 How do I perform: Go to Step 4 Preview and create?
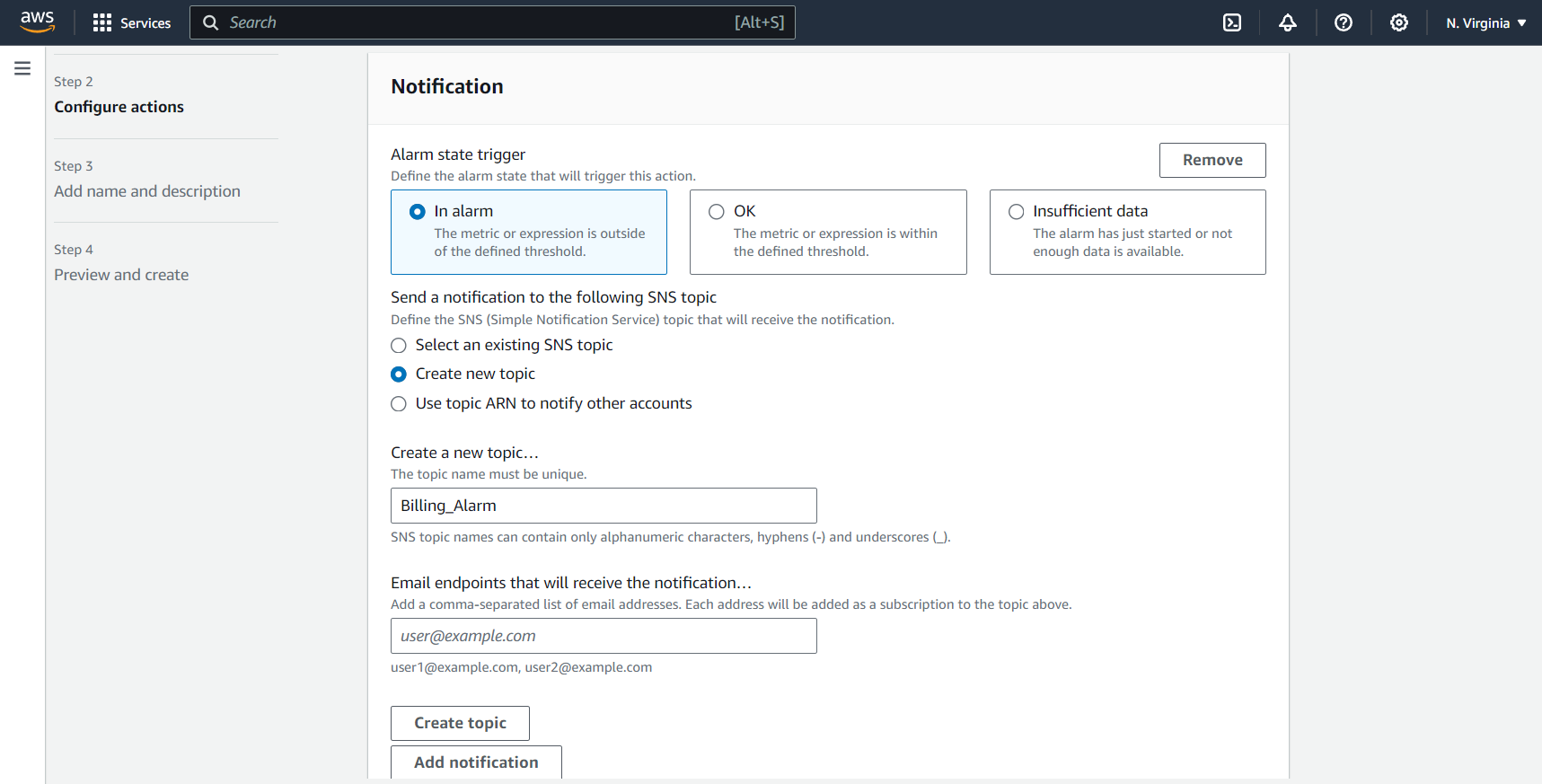click(121, 275)
